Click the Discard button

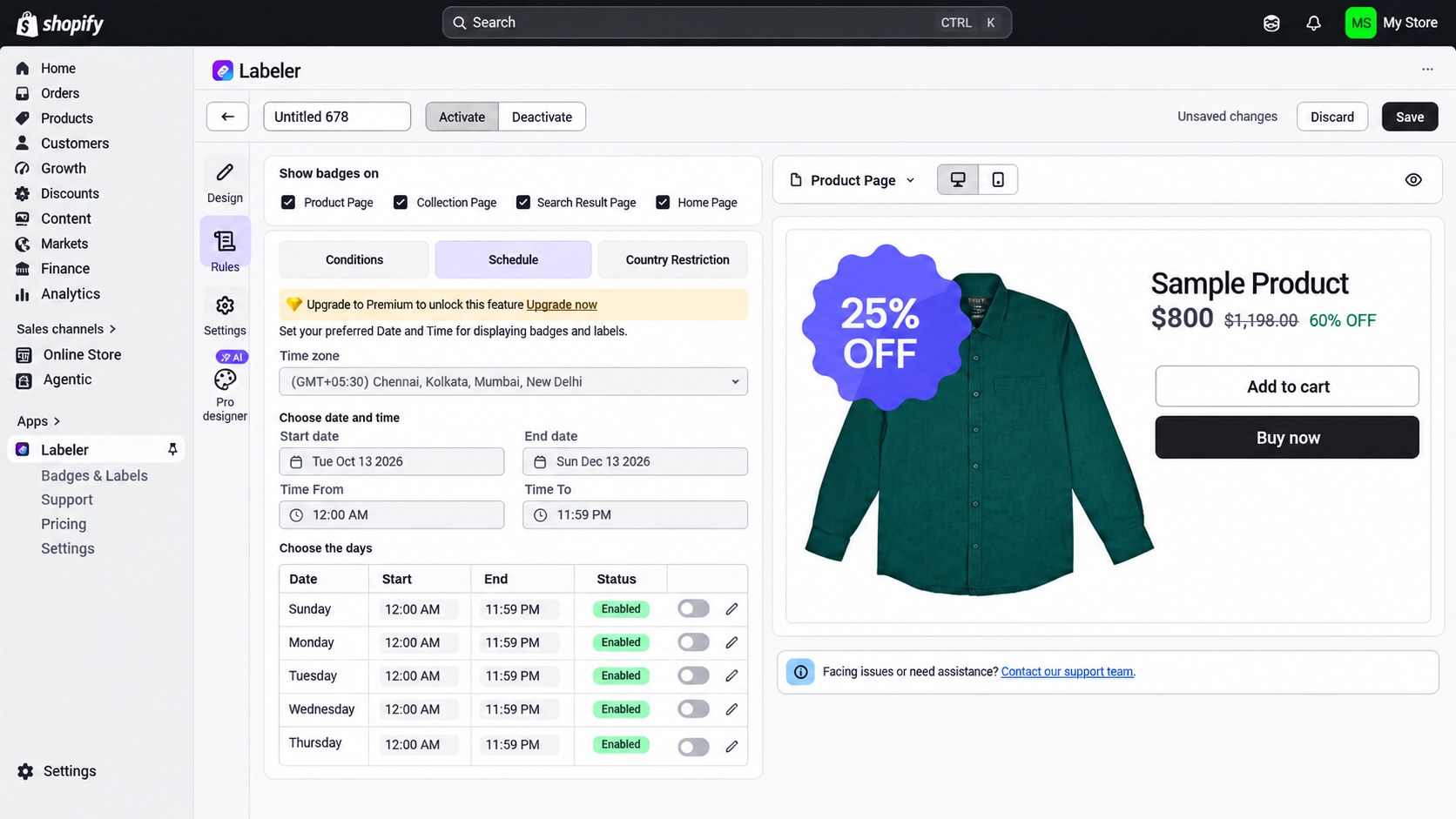(x=1332, y=117)
